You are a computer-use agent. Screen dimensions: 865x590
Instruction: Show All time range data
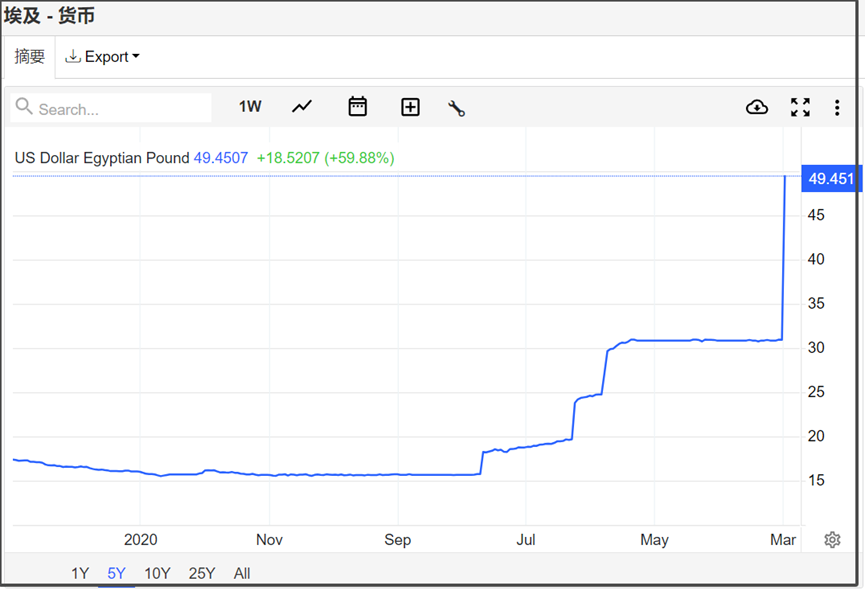coord(242,573)
